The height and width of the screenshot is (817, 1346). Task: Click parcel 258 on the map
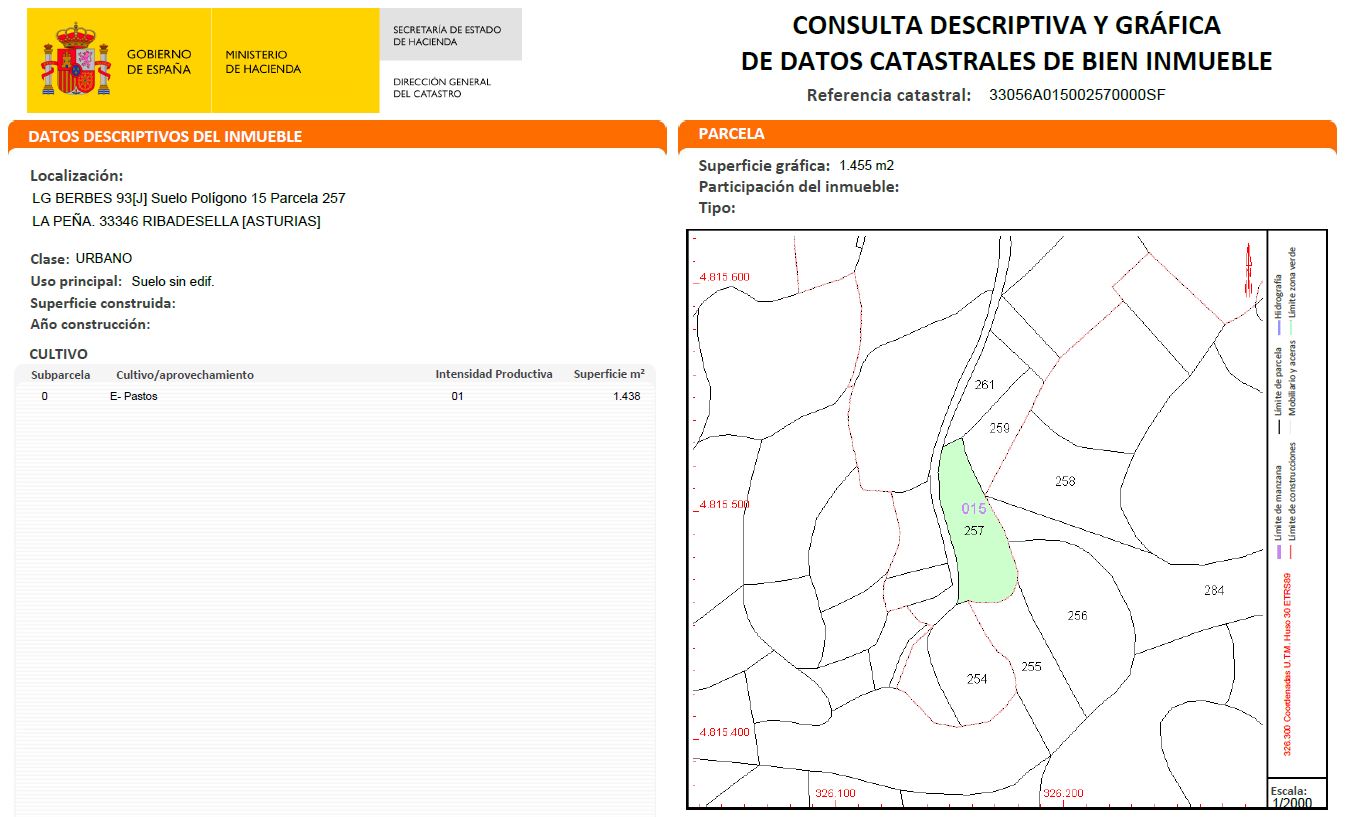pos(1065,482)
